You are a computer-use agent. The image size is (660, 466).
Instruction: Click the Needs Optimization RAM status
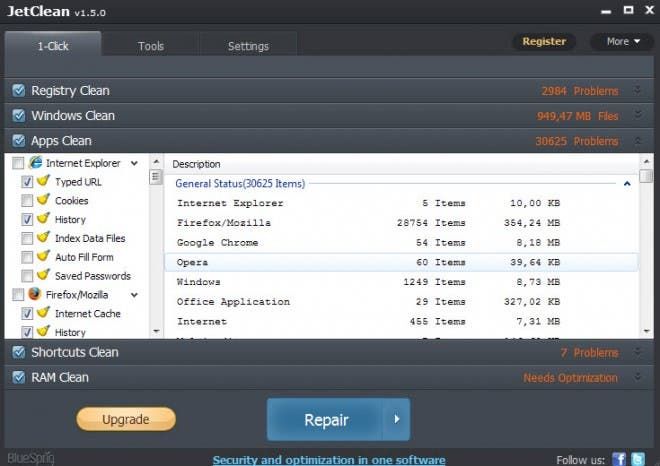pyautogui.click(x=570, y=378)
